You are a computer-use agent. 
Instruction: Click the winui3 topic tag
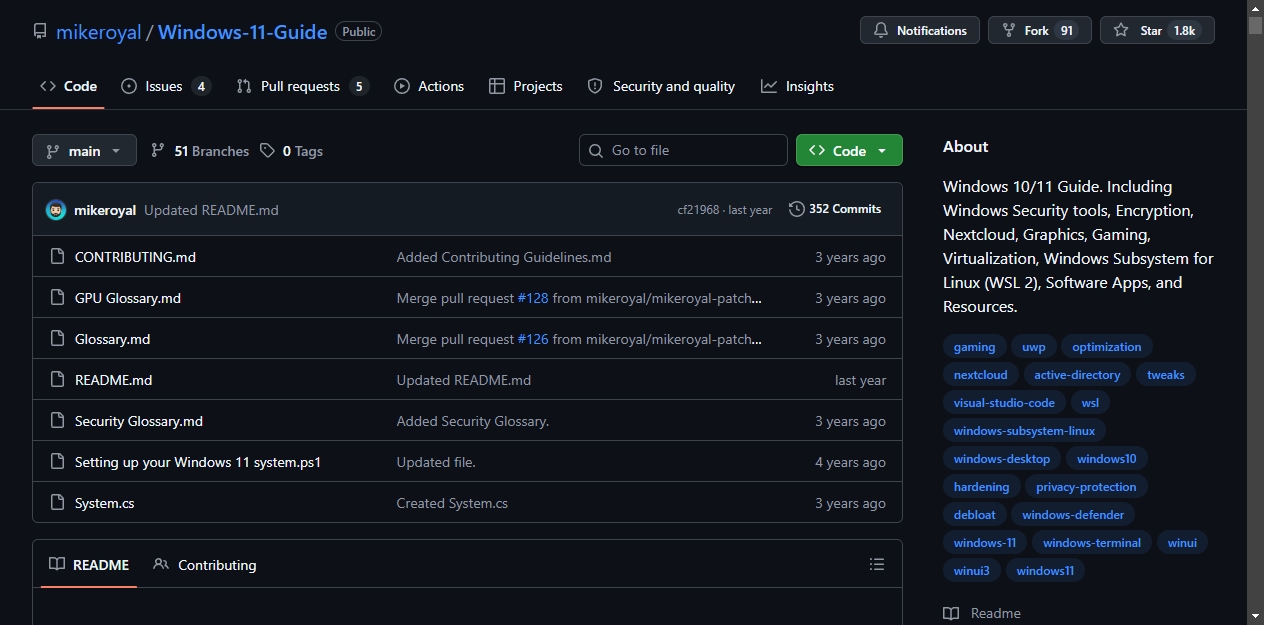pos(971,571)
